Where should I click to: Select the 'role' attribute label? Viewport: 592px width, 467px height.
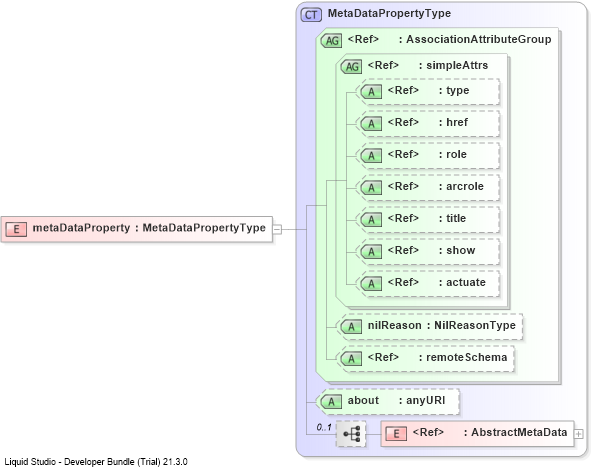(456, 154)
